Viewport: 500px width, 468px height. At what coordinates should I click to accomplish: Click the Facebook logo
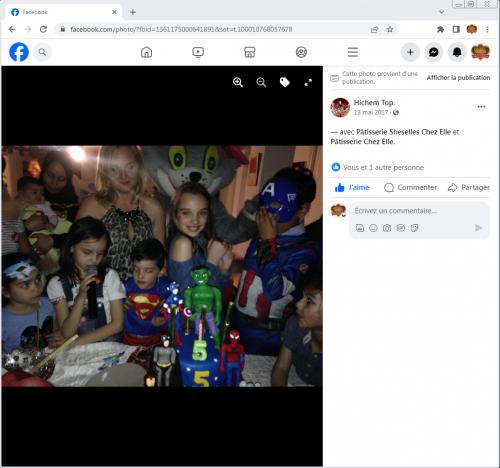click(x=19, y=52)
